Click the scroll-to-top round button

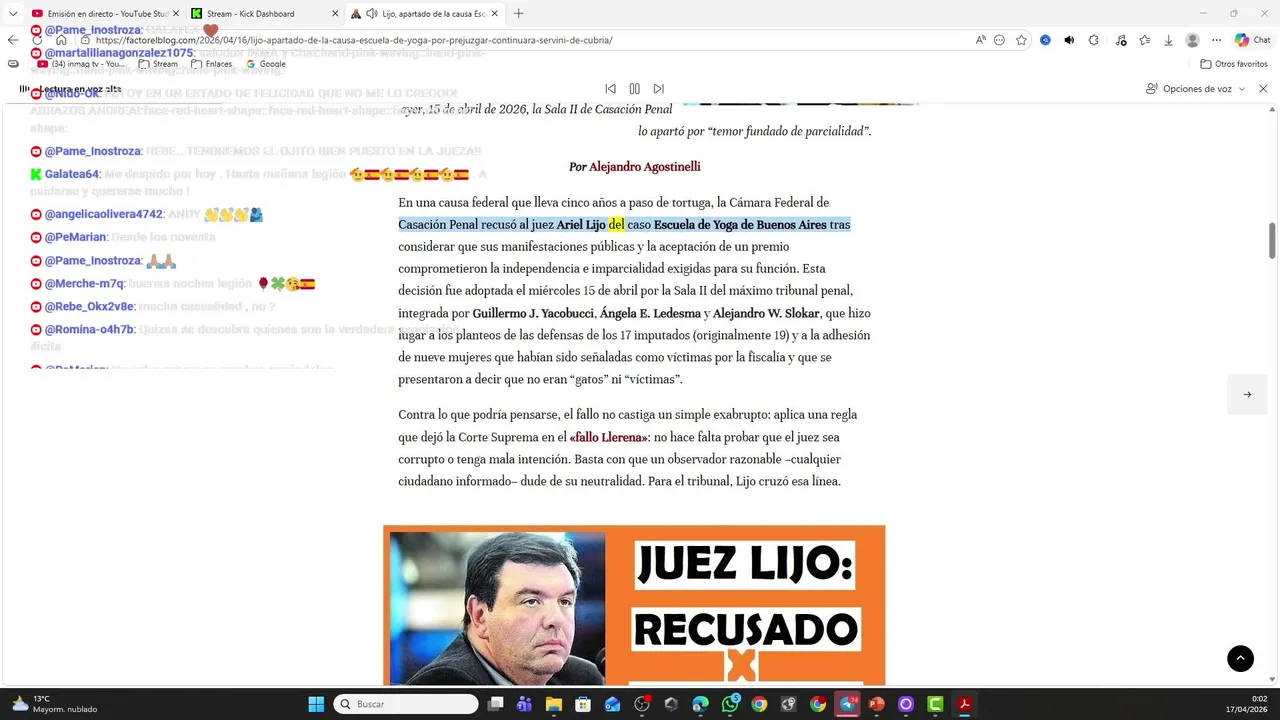pos(1240,658)
